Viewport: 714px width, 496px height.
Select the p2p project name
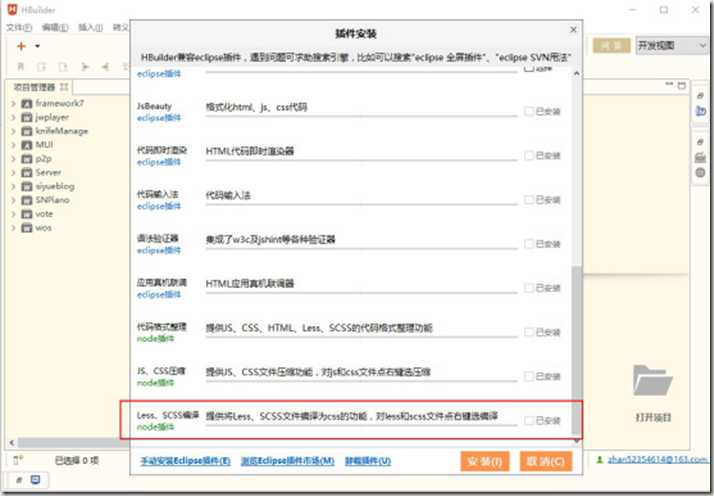[x=43, y=159]
